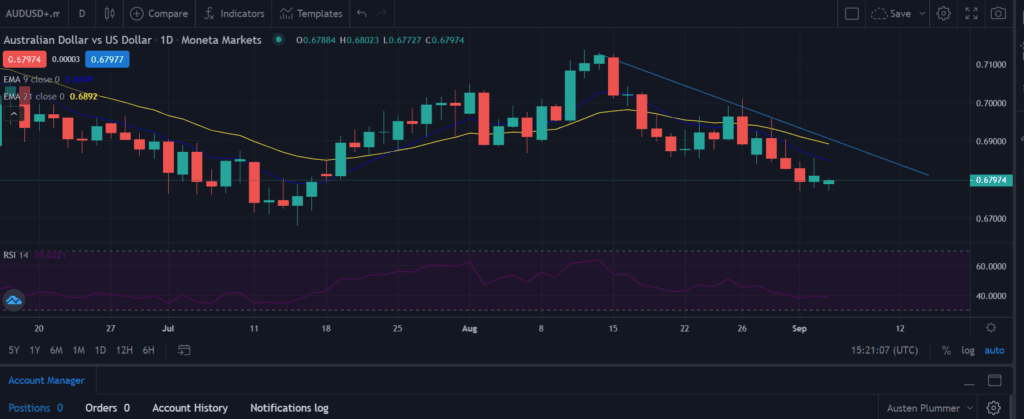Click the Australian Dollar vs US Dollar title
Viewport: 1024px width, 419px height.
(78, 40)
